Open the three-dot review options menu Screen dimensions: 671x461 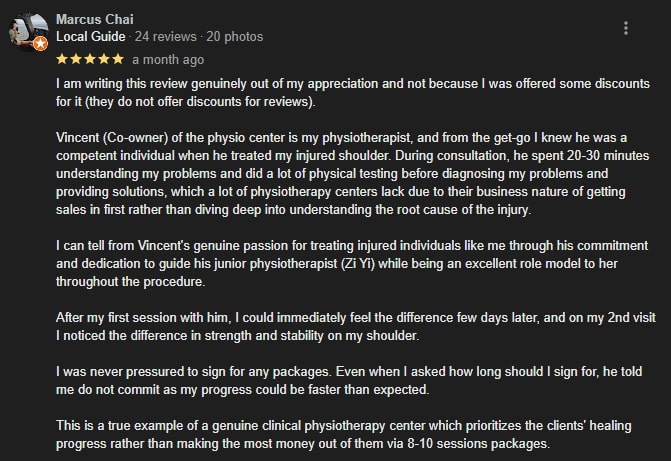(x=626, y=28)
